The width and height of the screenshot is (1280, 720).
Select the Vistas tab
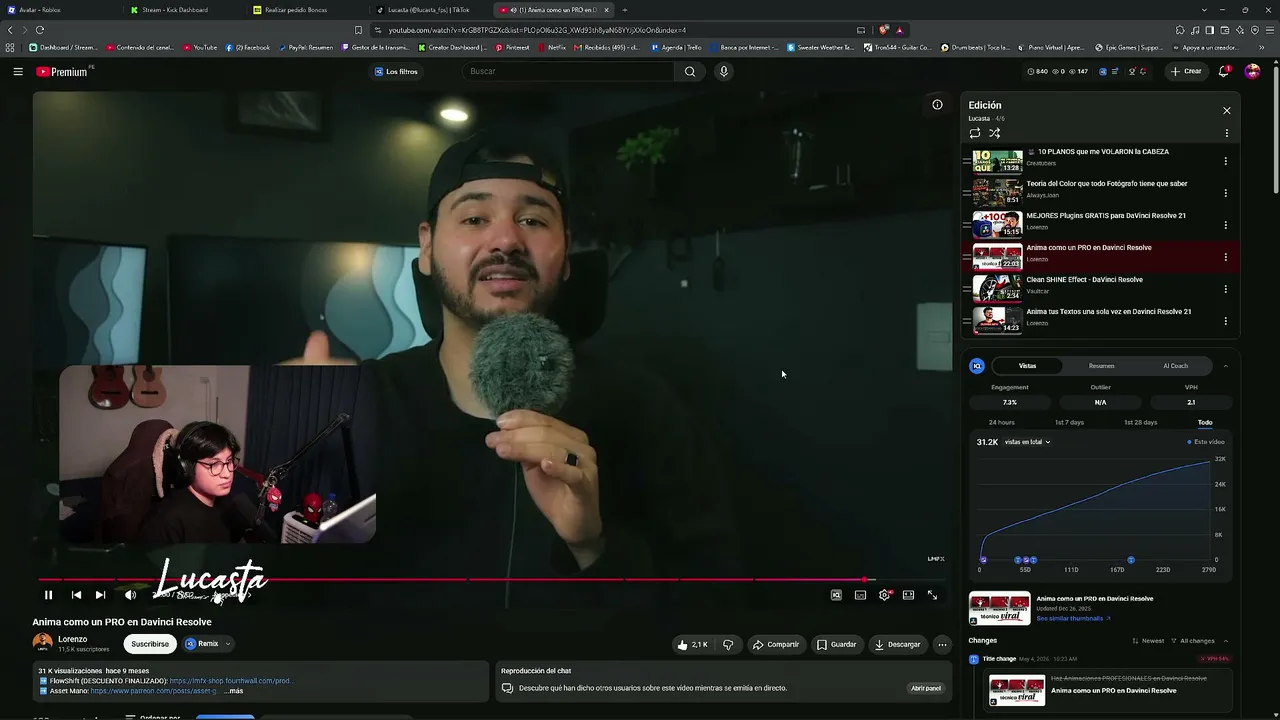1027,366
